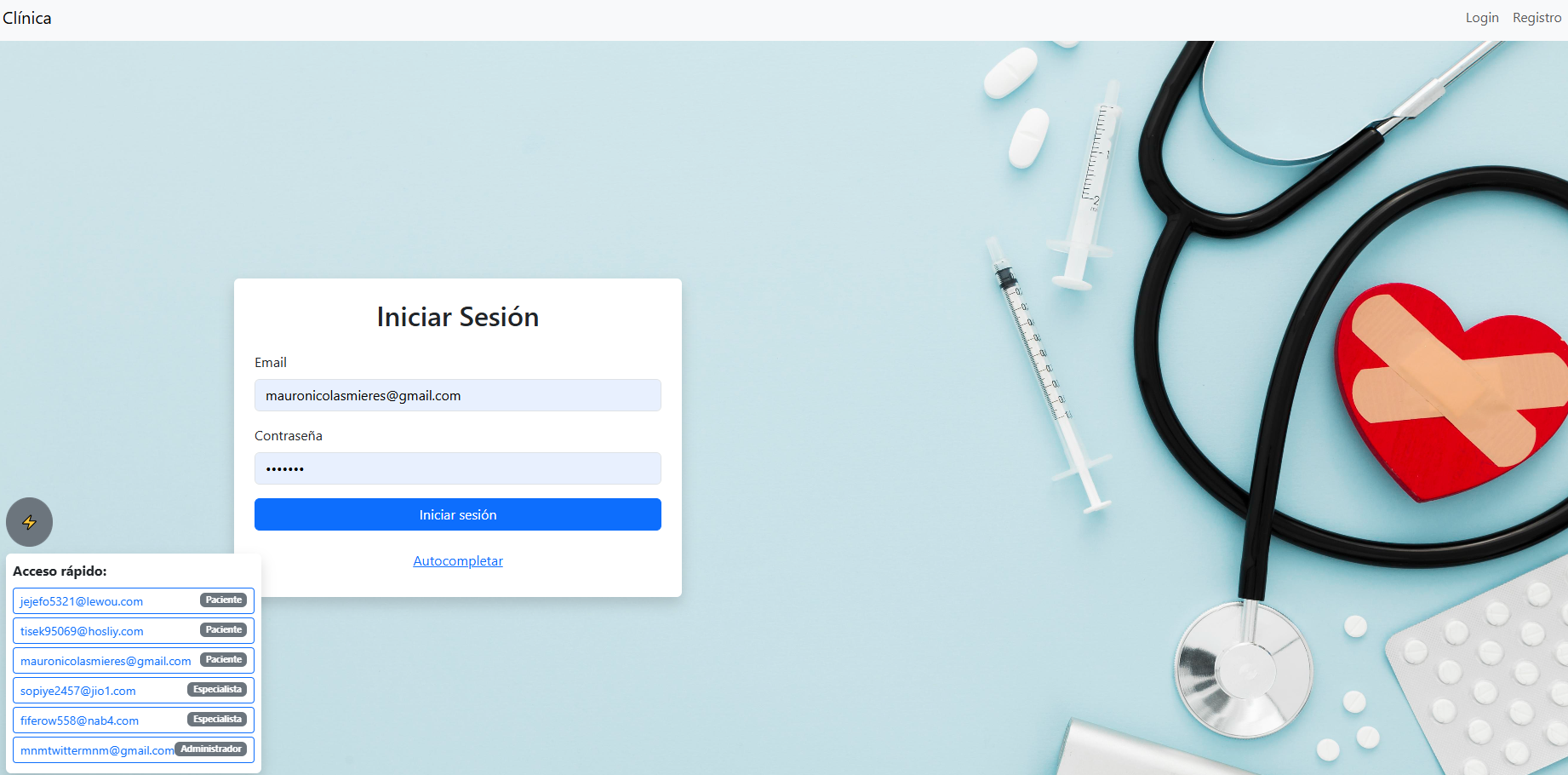
Task: Select sopiye2457@jio1.com specialist account
Action: coord(134,690)
